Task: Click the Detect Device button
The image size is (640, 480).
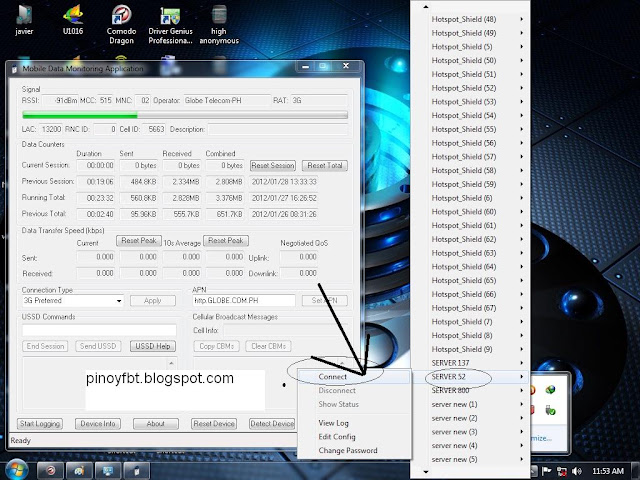Action: (272, 424)
